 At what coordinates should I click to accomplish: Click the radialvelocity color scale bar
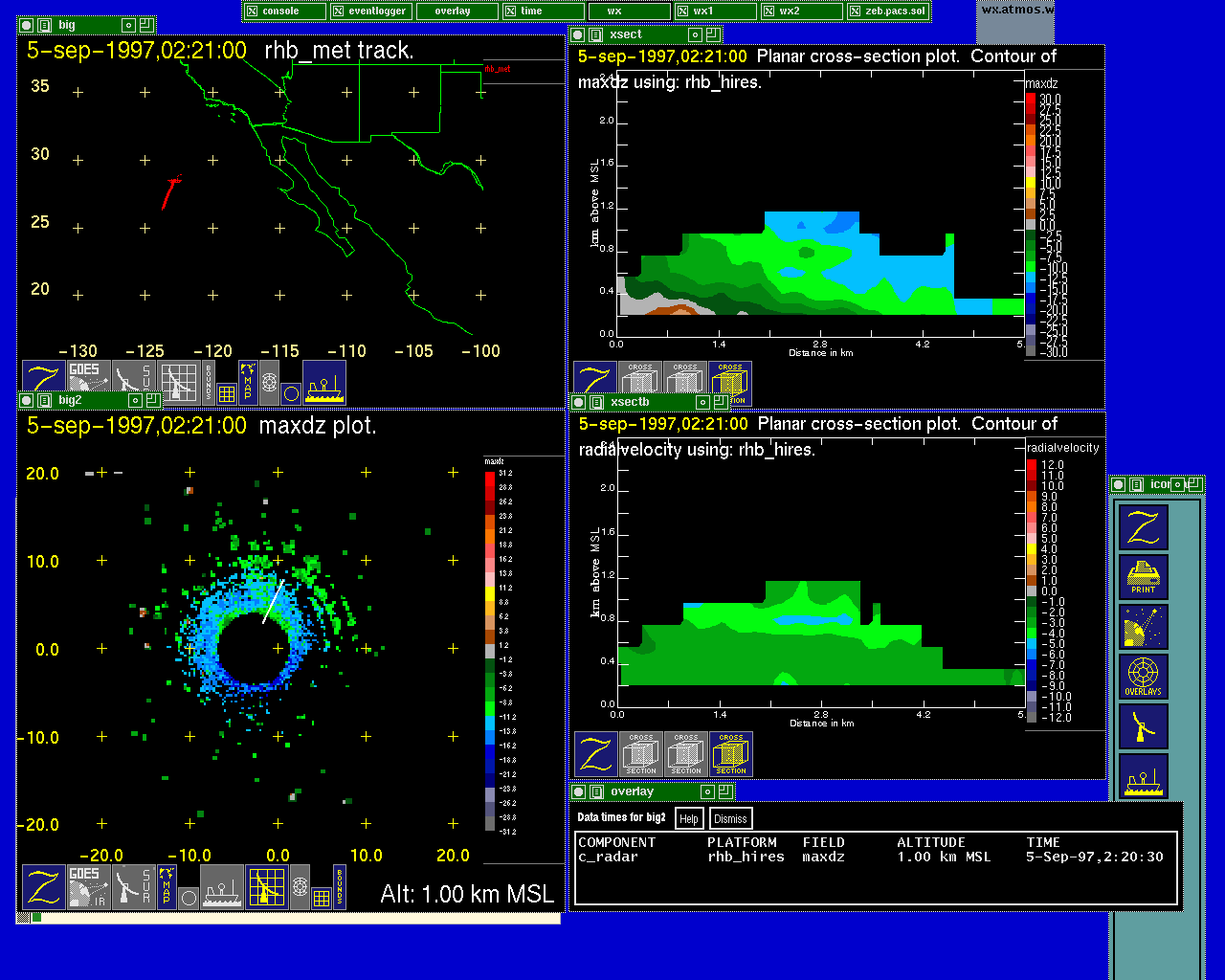point(1032,590)
